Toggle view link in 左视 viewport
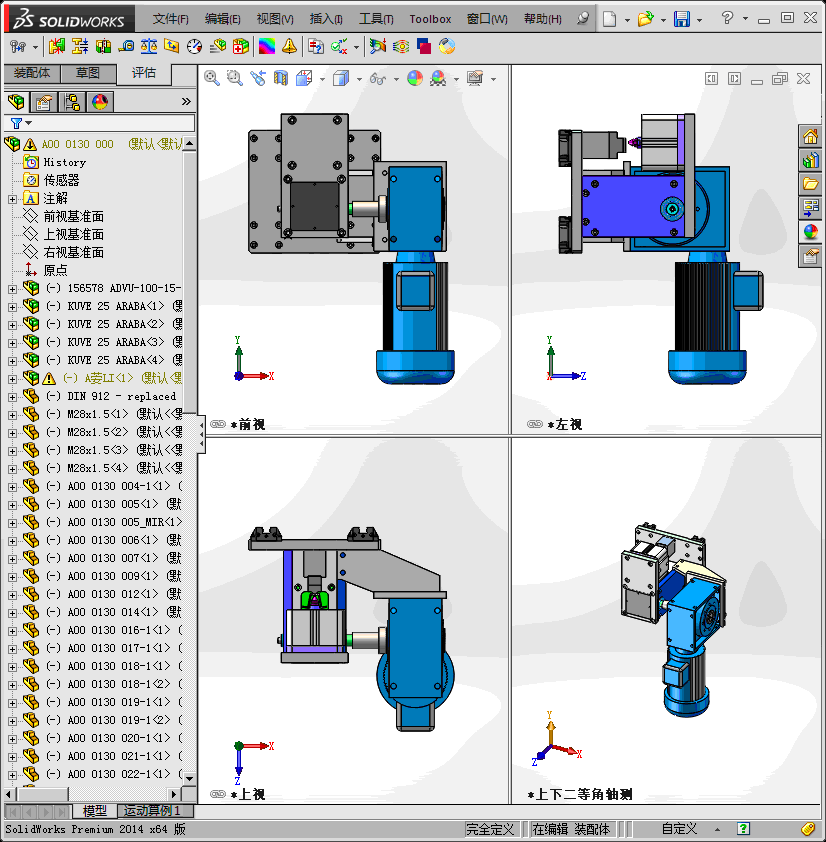The width and height of the screenshot is (826, 842). (x=535, y=424)
